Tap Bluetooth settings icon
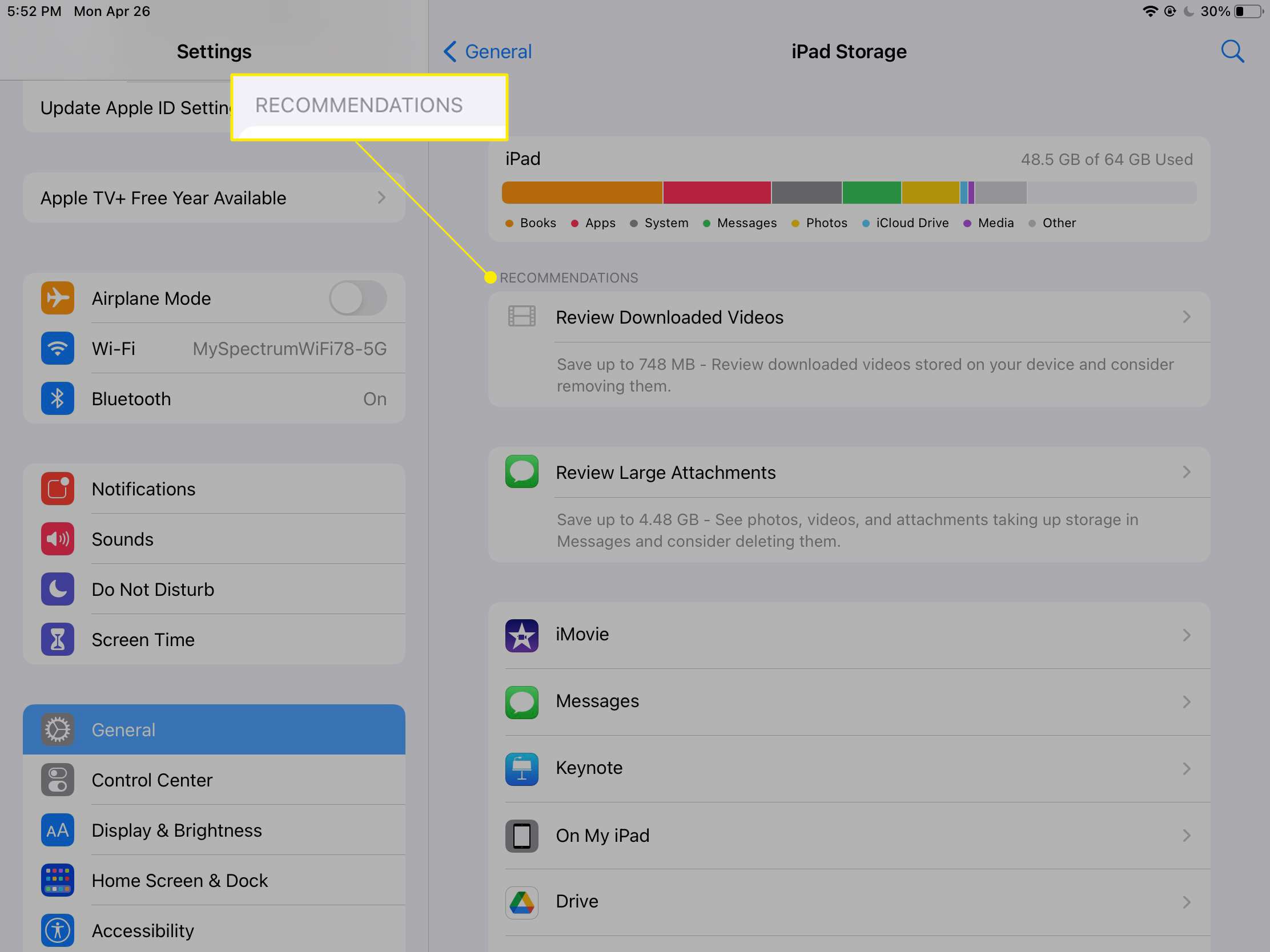This screenshot has width=1270, height=952. tap(56, 399)
